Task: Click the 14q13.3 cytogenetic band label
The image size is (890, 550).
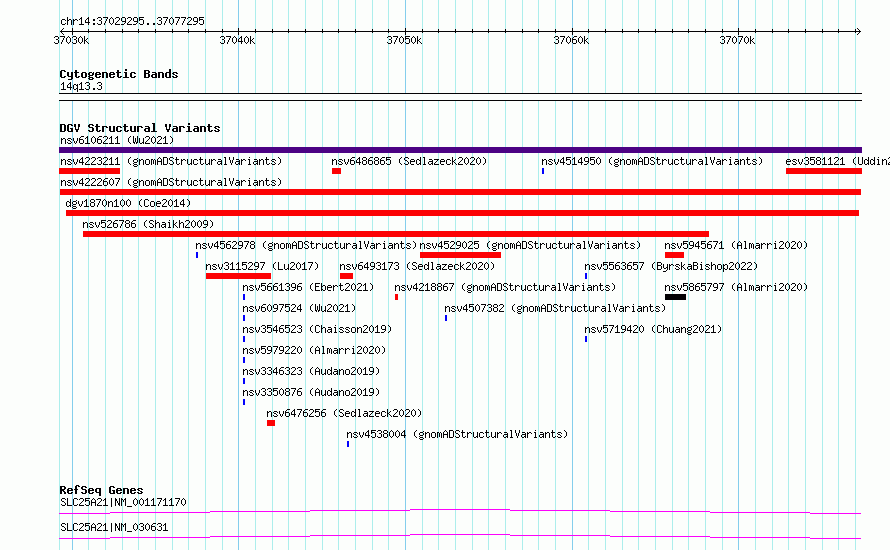Action: point(81,86)
